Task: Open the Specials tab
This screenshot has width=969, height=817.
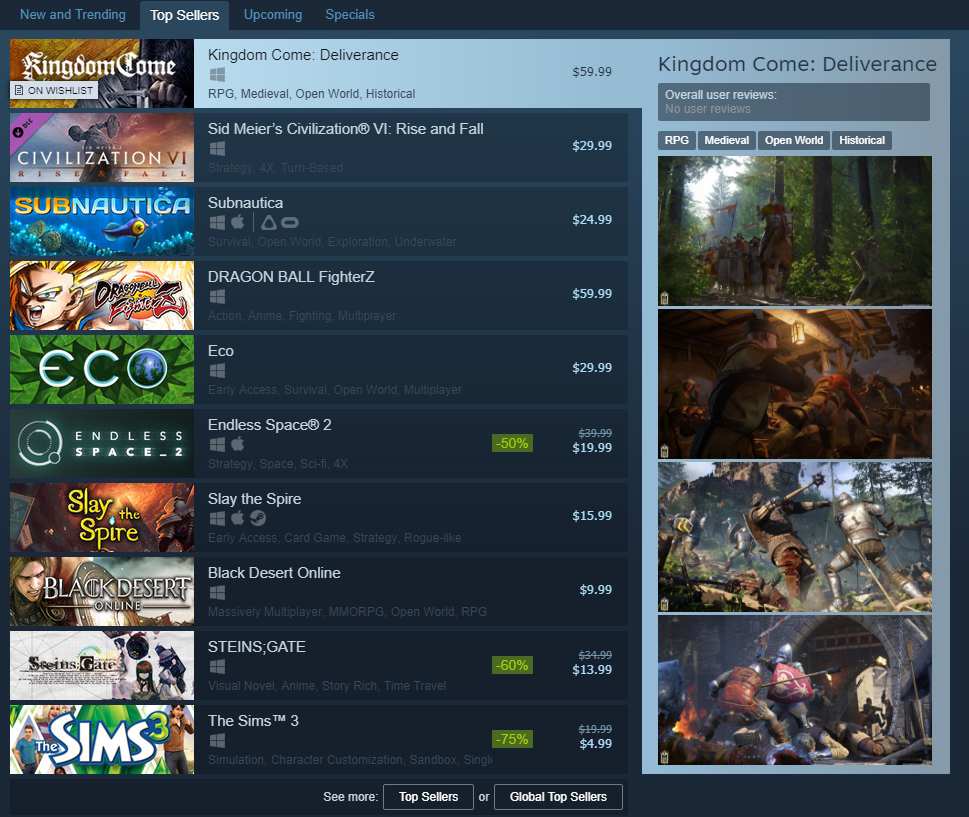Action: click(350, 14)
